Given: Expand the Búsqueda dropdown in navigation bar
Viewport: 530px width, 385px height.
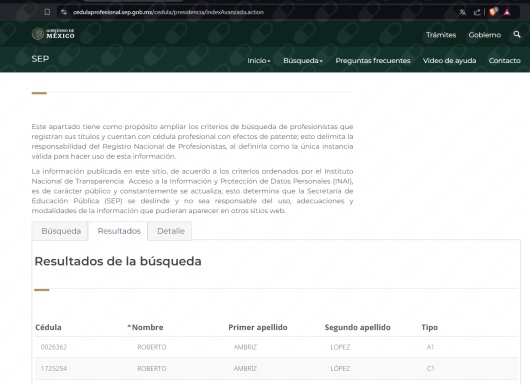Looking at the screenshot, I should [303, 61].
